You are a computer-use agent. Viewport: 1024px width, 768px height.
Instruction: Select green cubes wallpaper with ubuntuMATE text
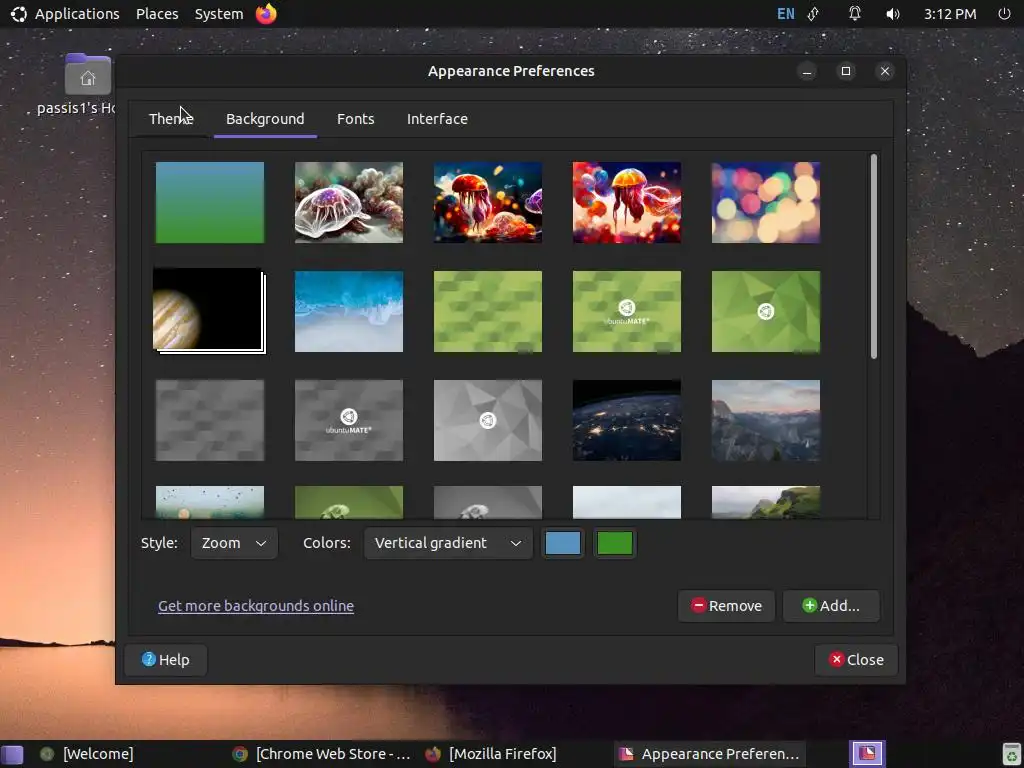click(627, 312)
